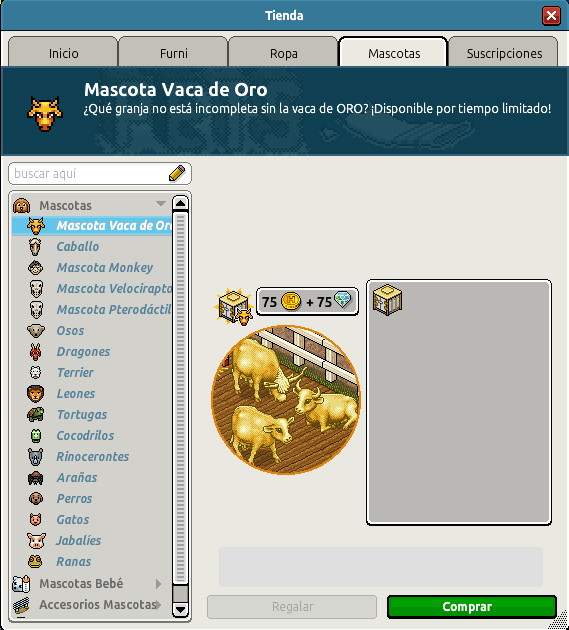Expand the Accesorios Mascotas category
Viewport: 569px width, 630px height.
tap(158, 605)
